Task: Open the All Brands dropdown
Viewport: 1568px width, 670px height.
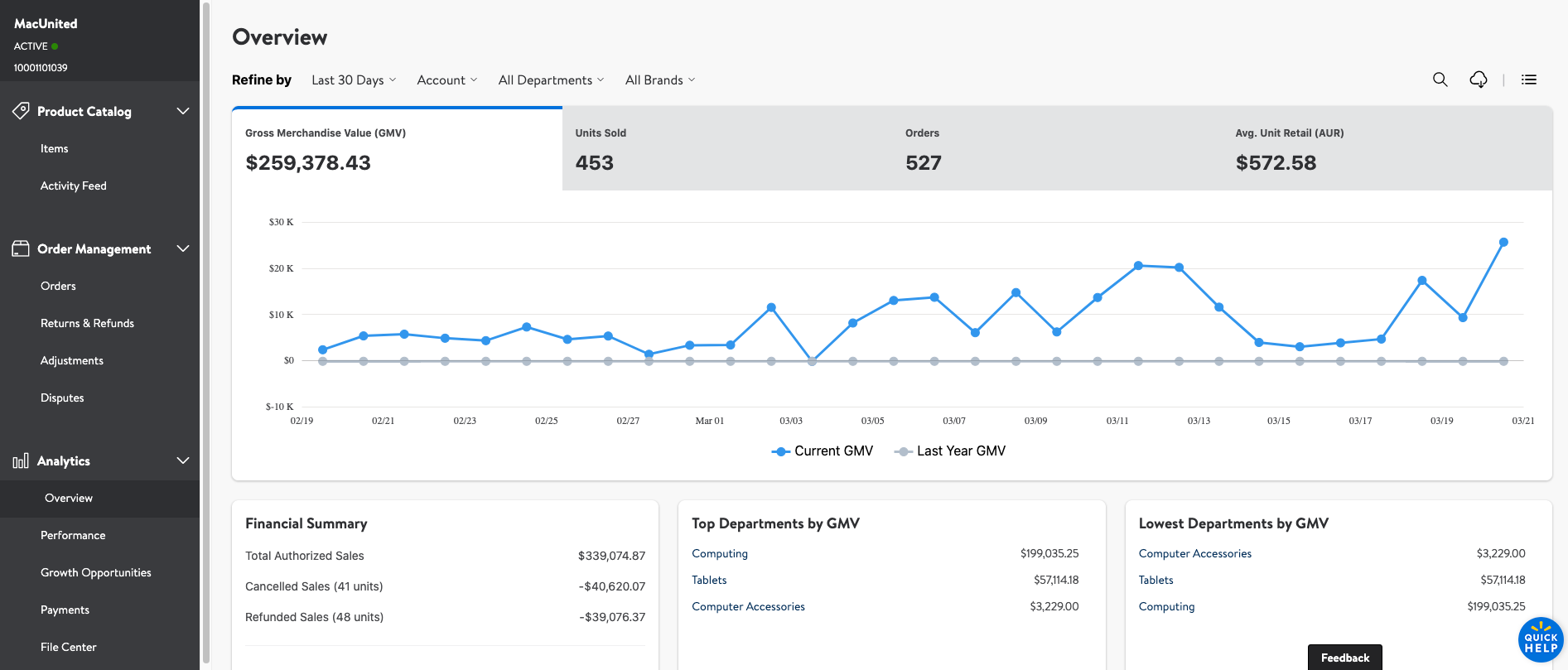Action: pos(660,80)
